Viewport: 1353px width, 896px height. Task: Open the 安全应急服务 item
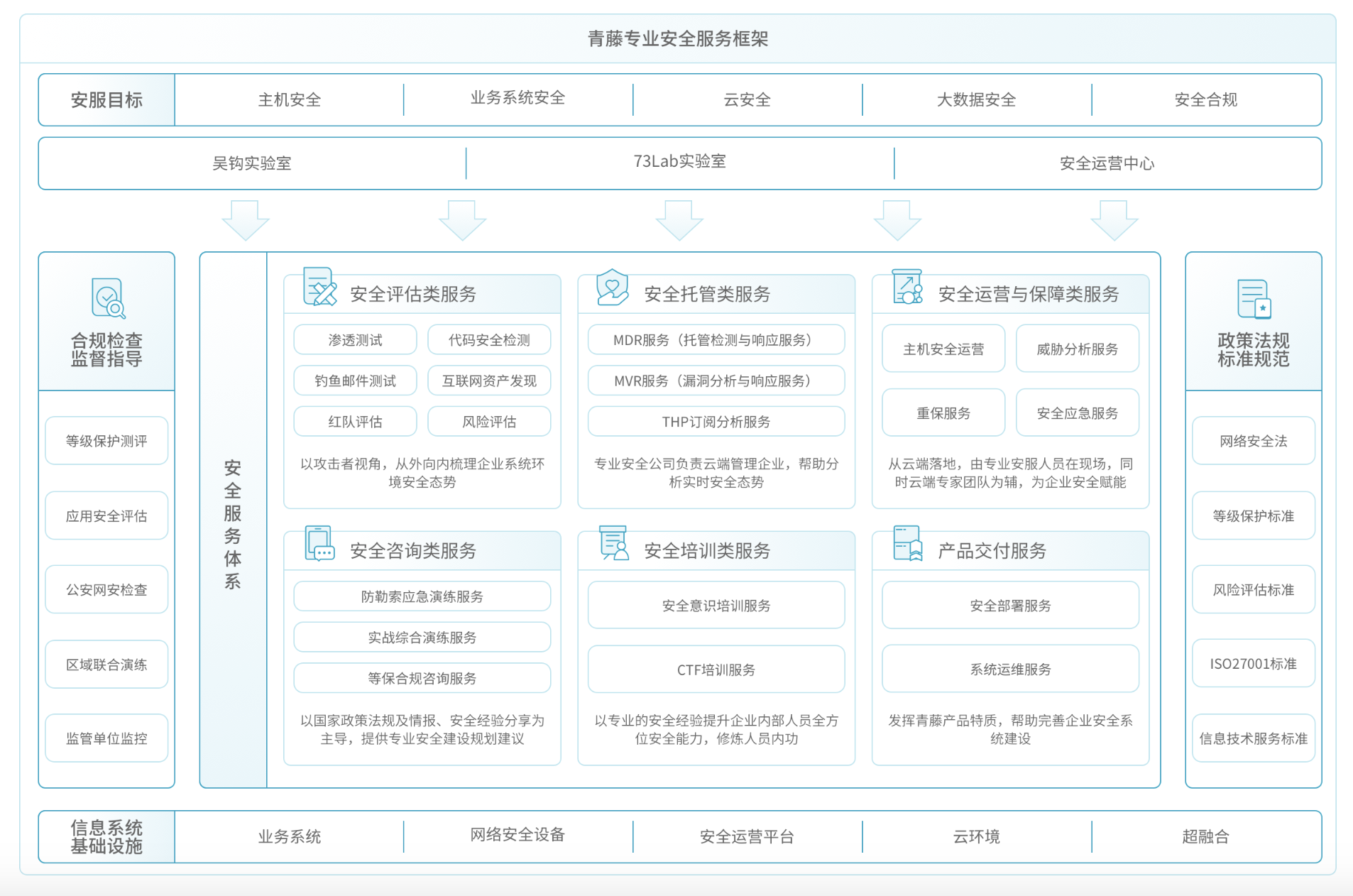click(x=1078, y=413)
